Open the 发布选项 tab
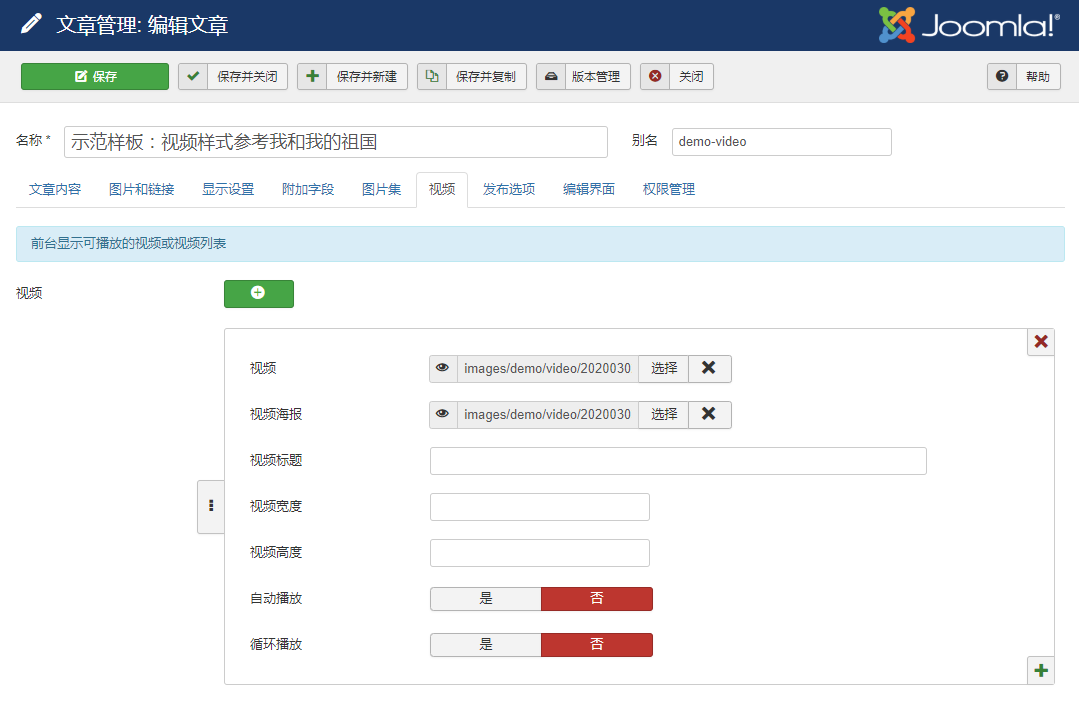Screen dimensions: 1079x705 pyautogui.click(x=508, y=189)
